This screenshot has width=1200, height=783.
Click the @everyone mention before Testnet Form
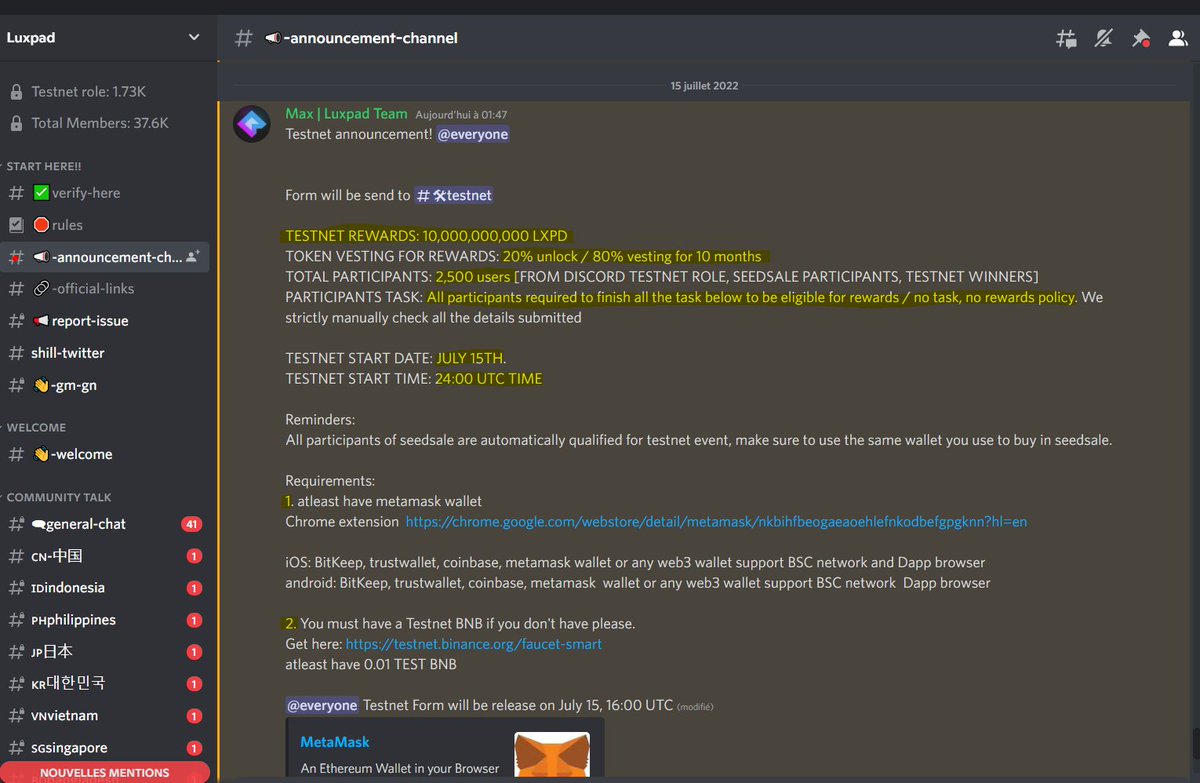click(322, 705)
